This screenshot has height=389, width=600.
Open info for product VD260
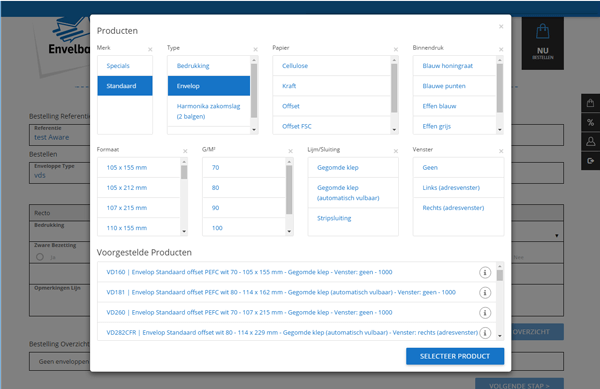(485, 313)
